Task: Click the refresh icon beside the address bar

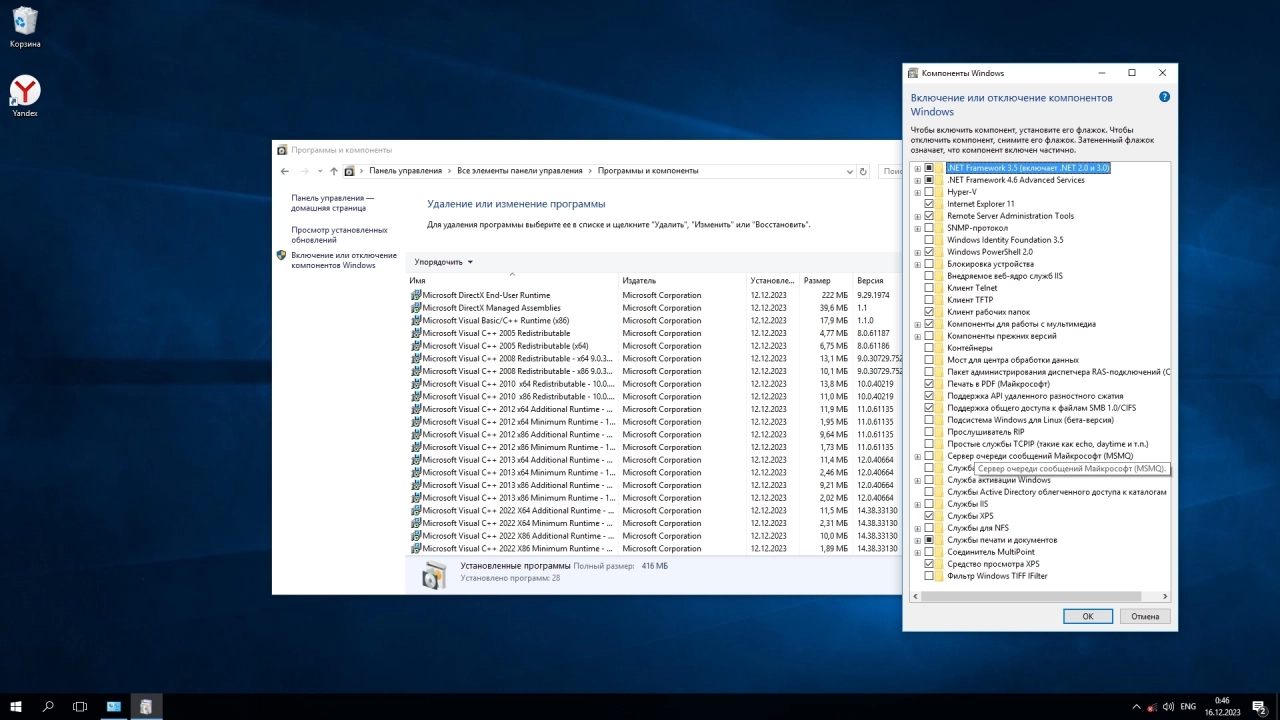Action: (864, 171)
